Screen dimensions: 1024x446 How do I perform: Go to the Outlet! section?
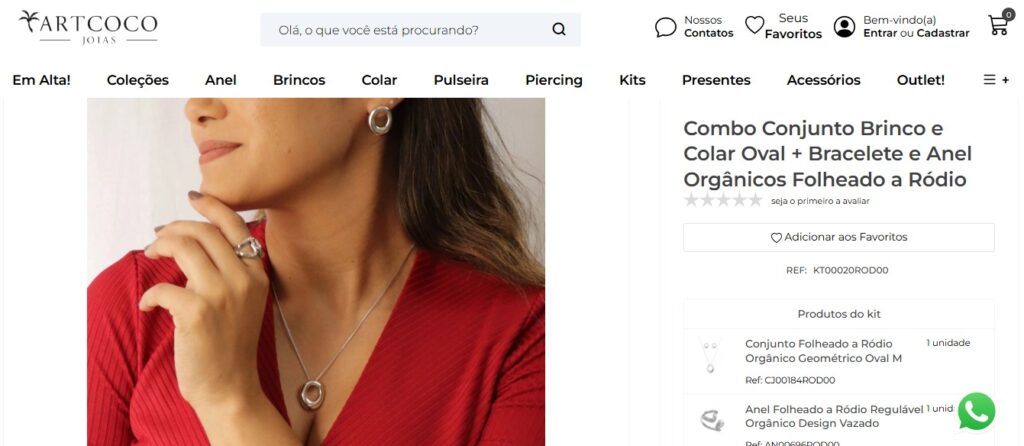(920, 80)
